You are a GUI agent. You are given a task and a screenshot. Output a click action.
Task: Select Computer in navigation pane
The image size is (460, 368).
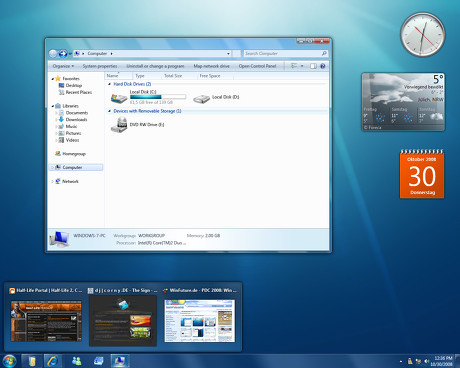76,167
